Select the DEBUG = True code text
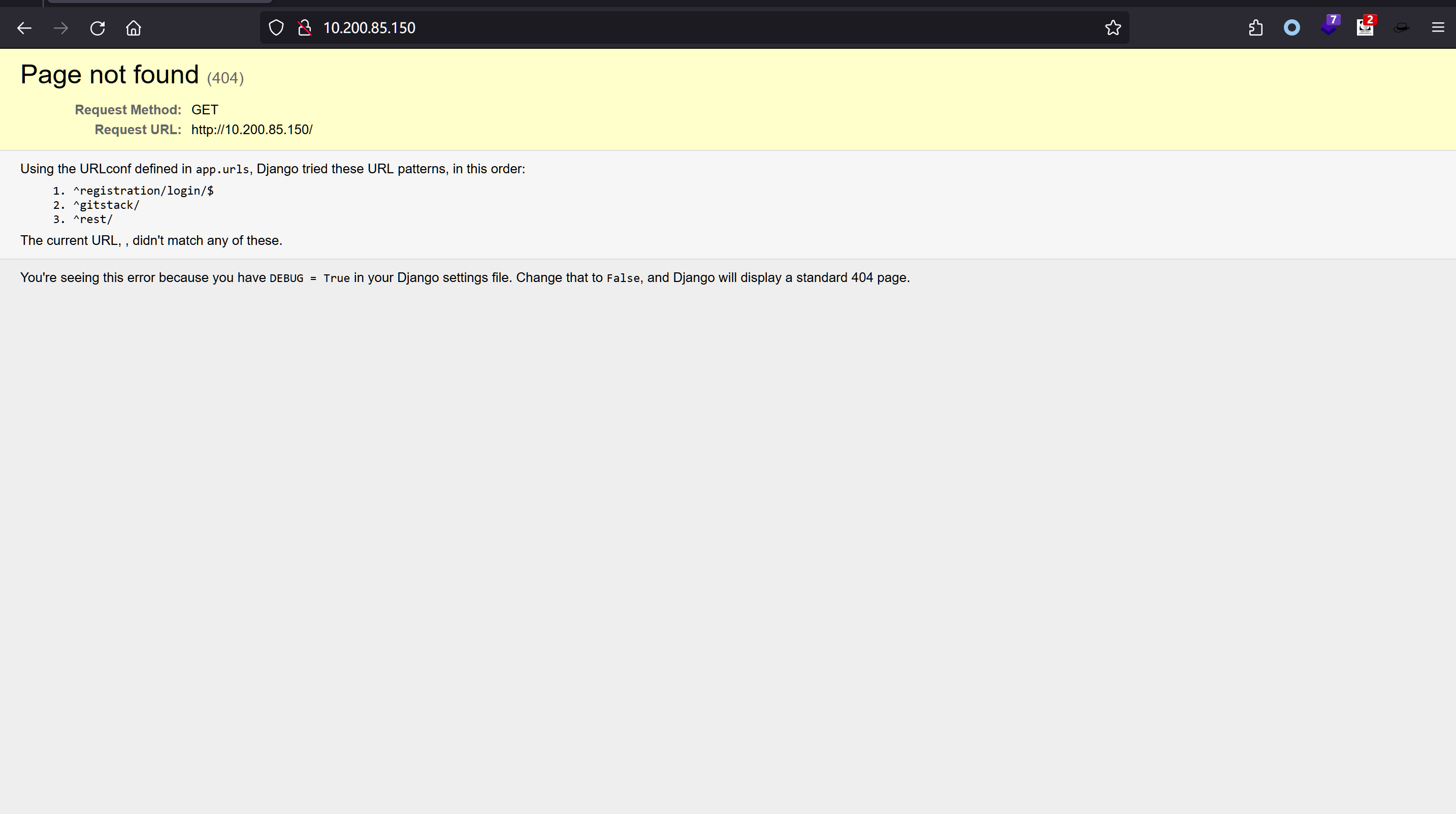This screenshot has width=1456, height=814. coord(309,278)
